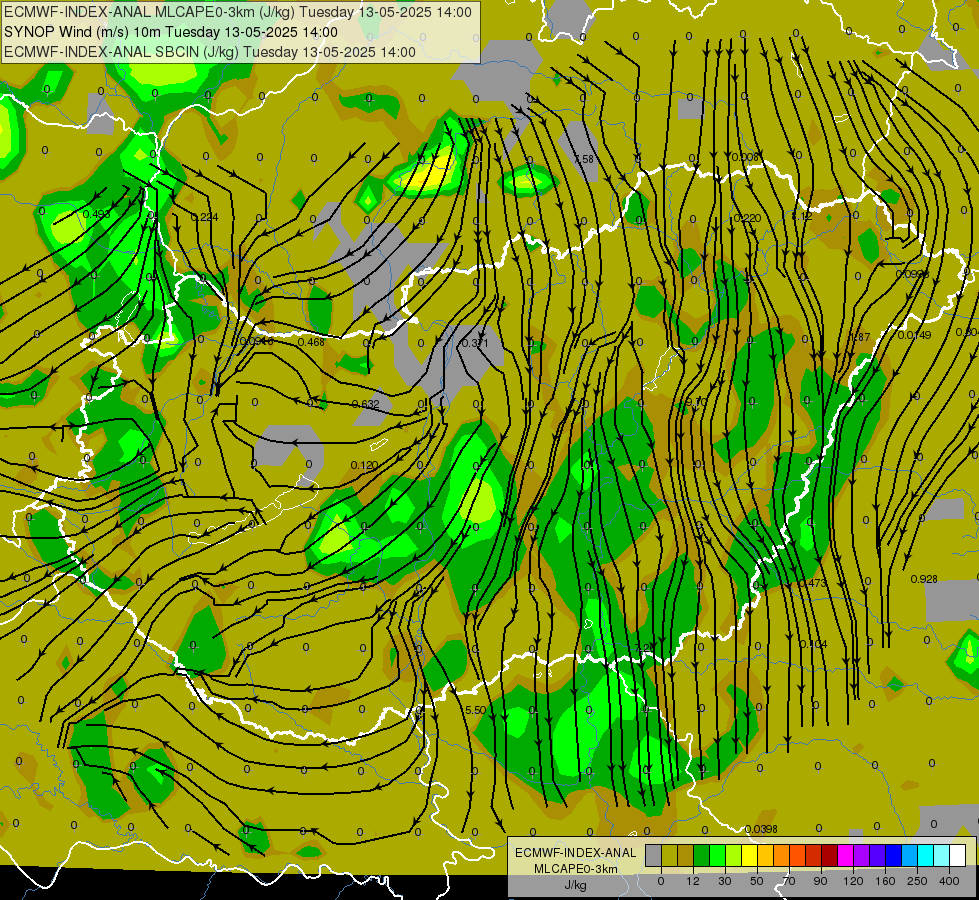Select the station value 0.224
979x900 pixels.
click(x=205, y=217)
